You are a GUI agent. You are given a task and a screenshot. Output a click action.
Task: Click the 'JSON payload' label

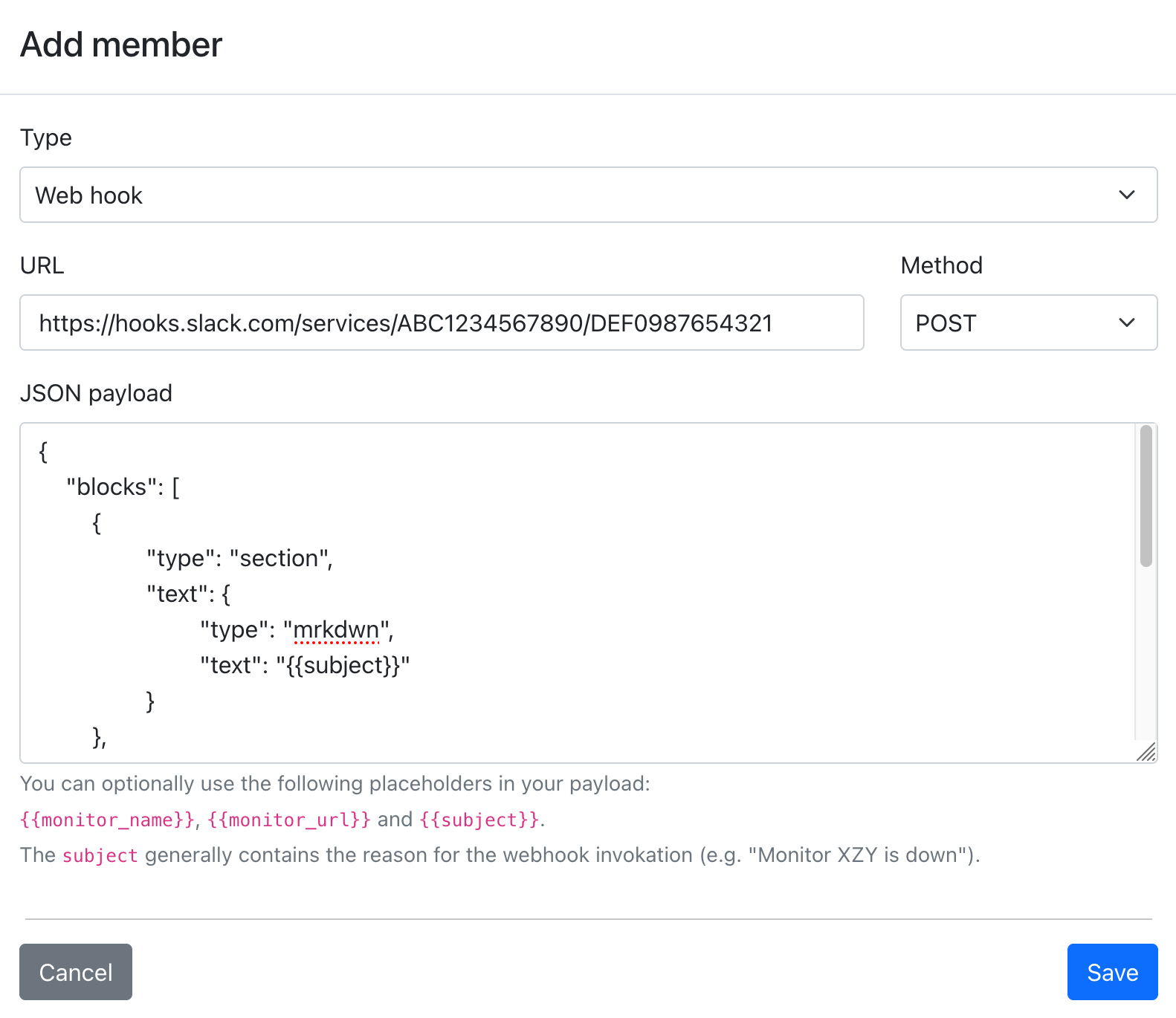click(96, 393)
